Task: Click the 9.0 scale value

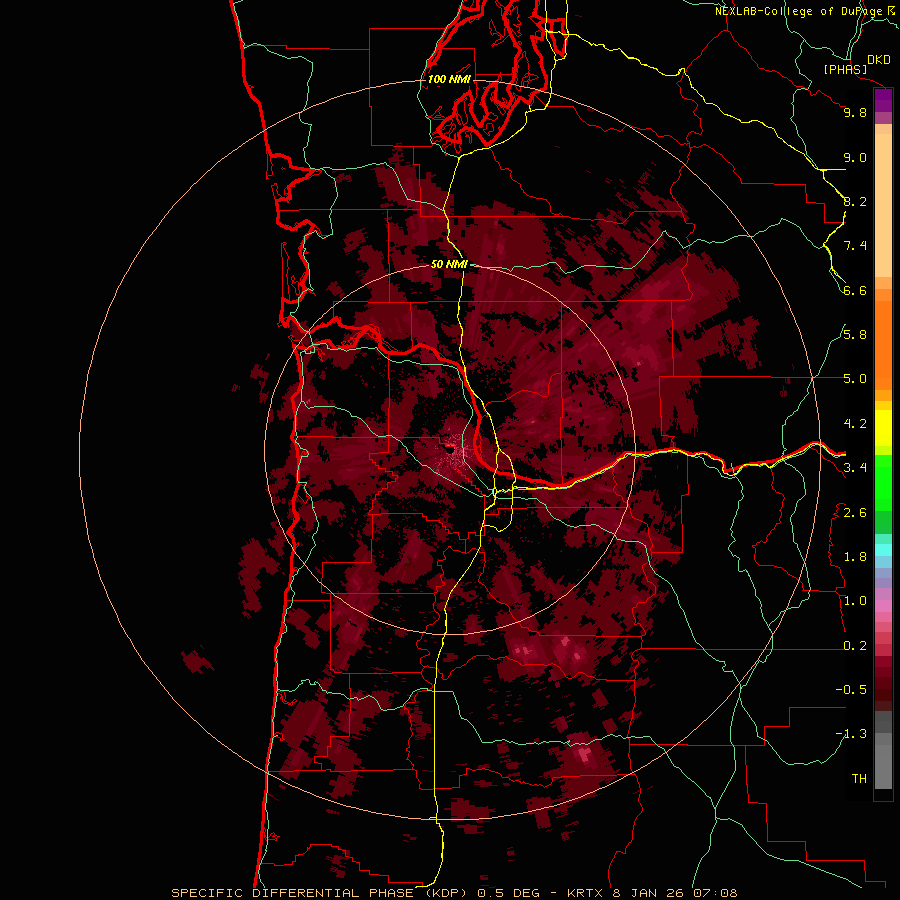Action: click(855, 158)
